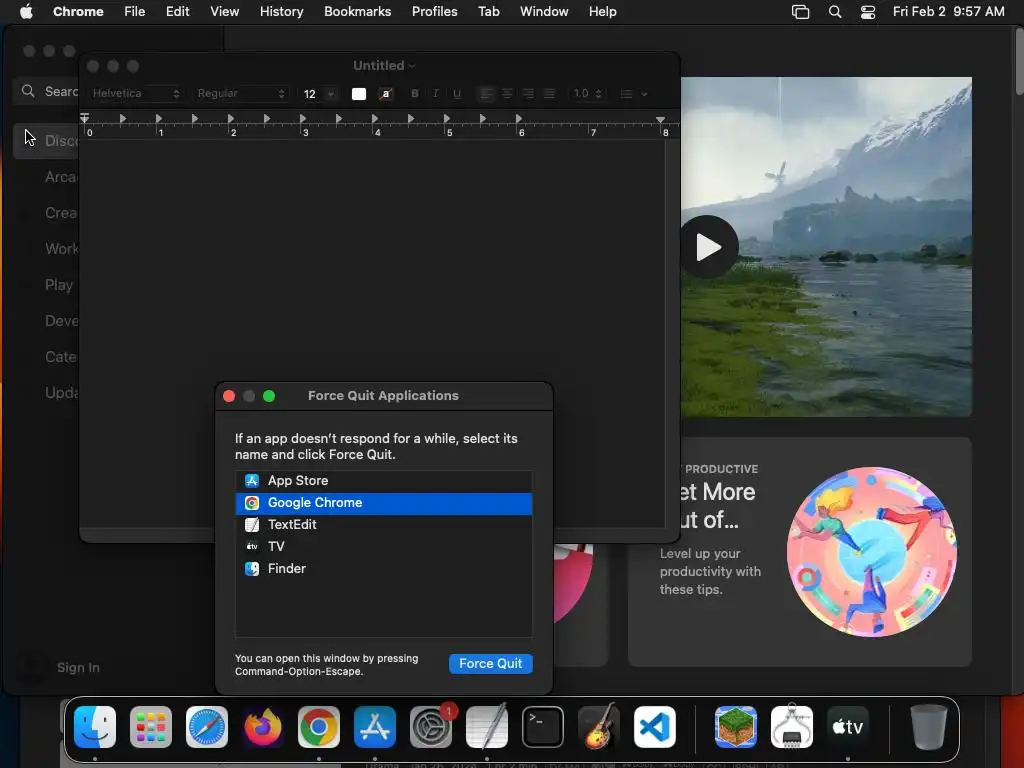1024x768 pixels.
Task: Launch Terminal from the Dock
Action: [543, 727]
